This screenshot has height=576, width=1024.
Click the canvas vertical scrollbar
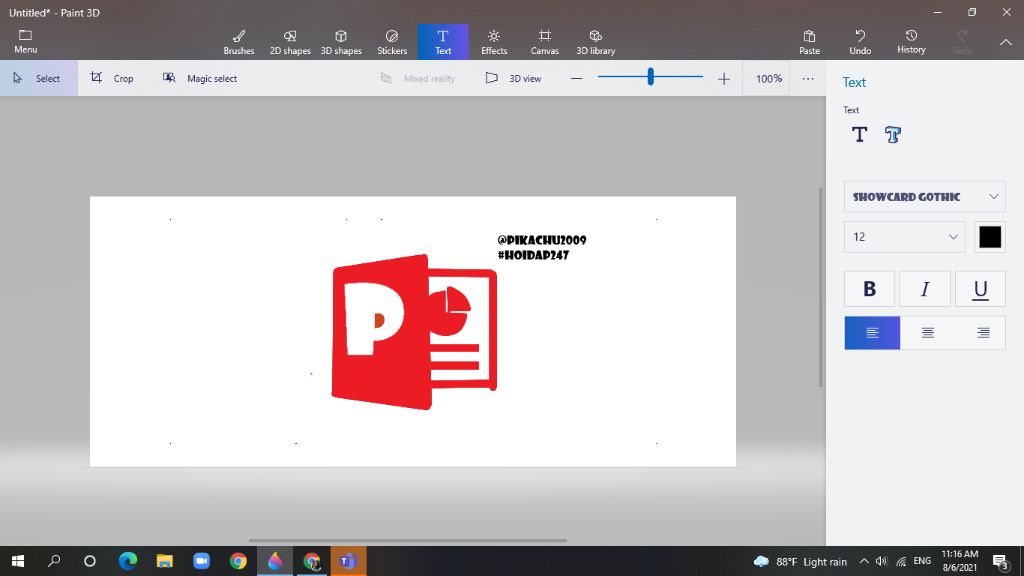822,287
